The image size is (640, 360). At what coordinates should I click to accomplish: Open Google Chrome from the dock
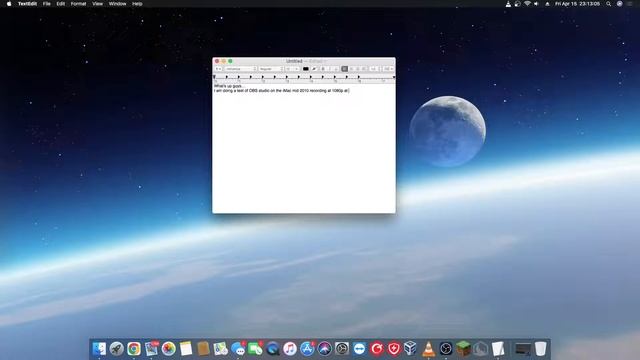click(134, 349)
